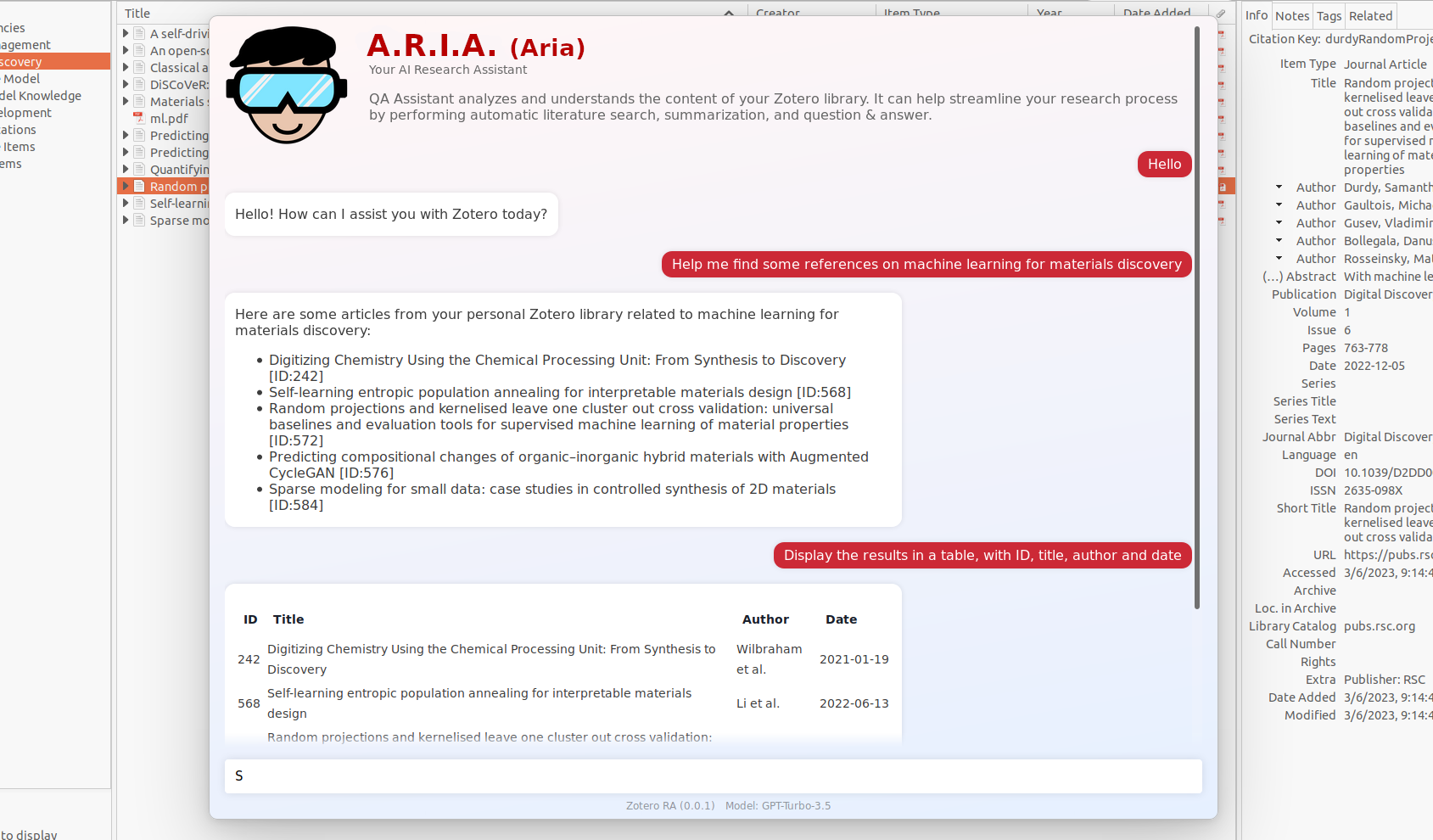Screen dimensions: 1433x840
Task: Switch to the Notes tab
Action: point(1291,15)
